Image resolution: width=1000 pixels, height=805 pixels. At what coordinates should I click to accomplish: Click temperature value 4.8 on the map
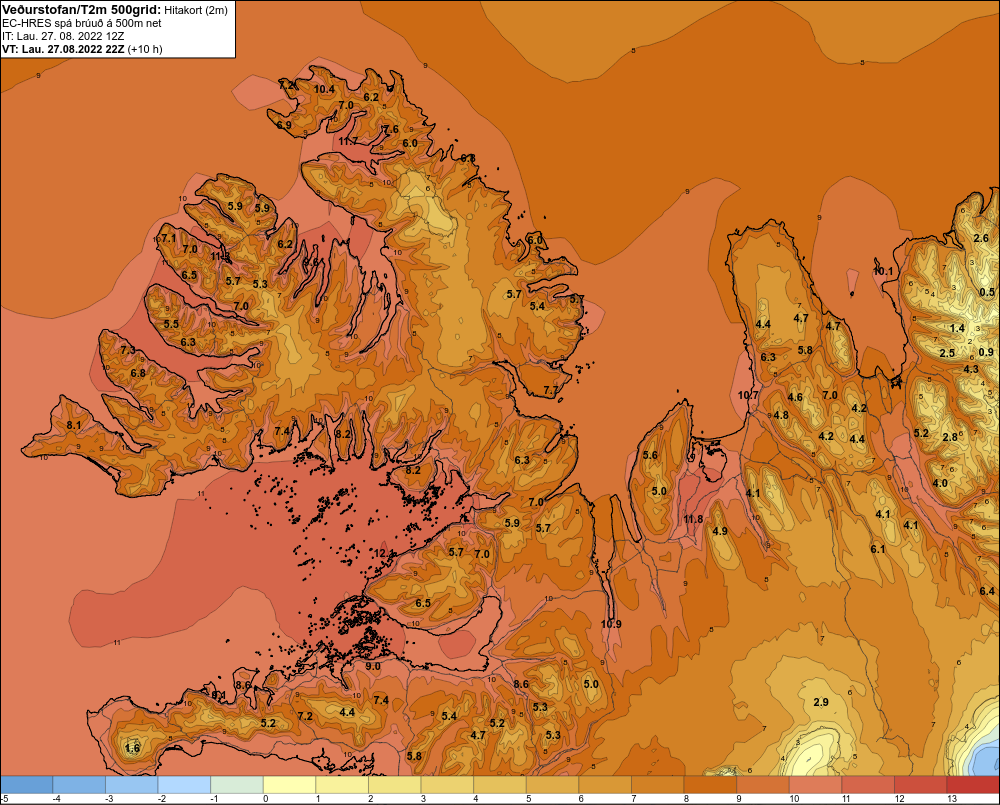781,415
